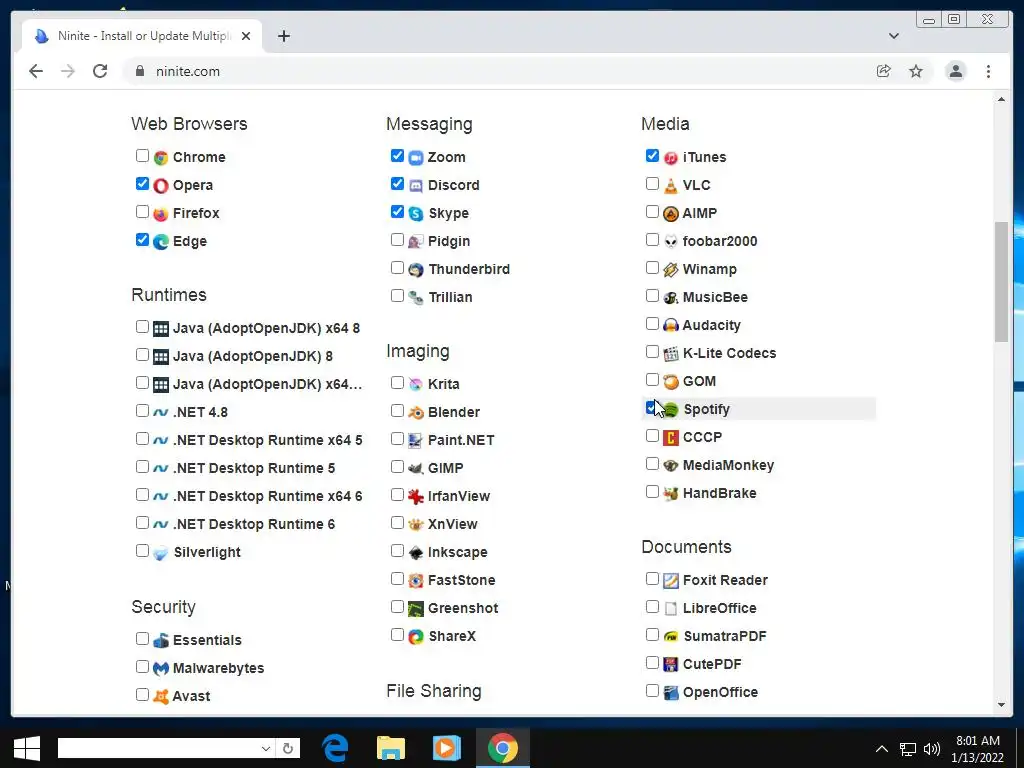This screenshot has width=1024, height=768.
Task: Click the Blender app icon
Action: coord(416,413)
